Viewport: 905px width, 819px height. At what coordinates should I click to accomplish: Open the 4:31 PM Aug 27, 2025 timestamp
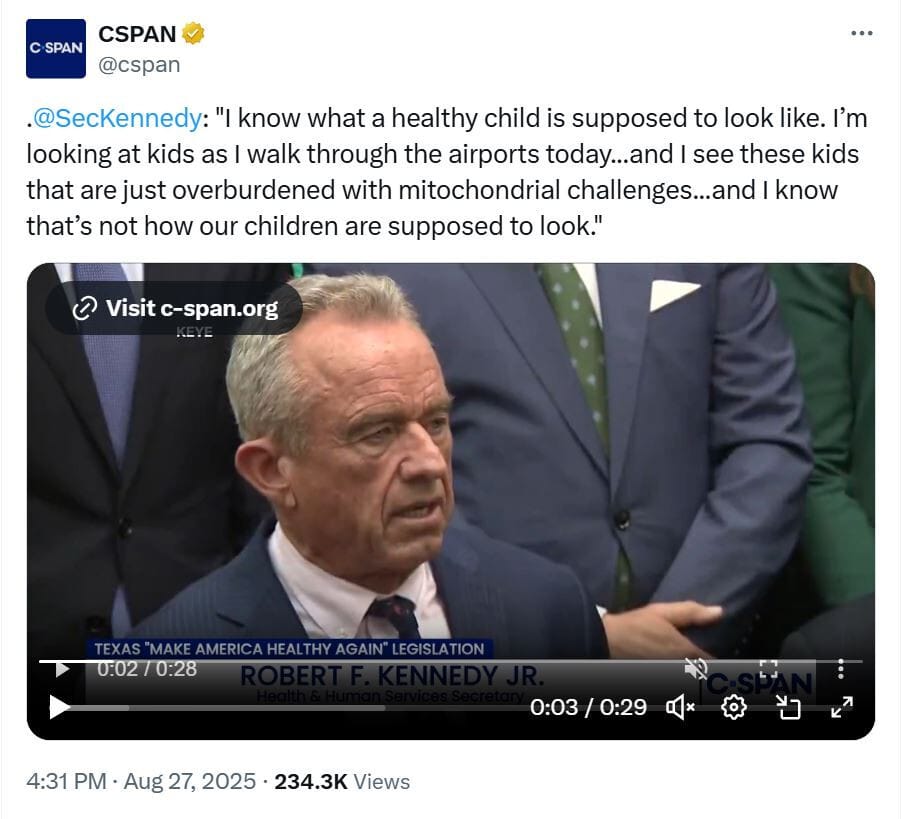click(141, 781)
